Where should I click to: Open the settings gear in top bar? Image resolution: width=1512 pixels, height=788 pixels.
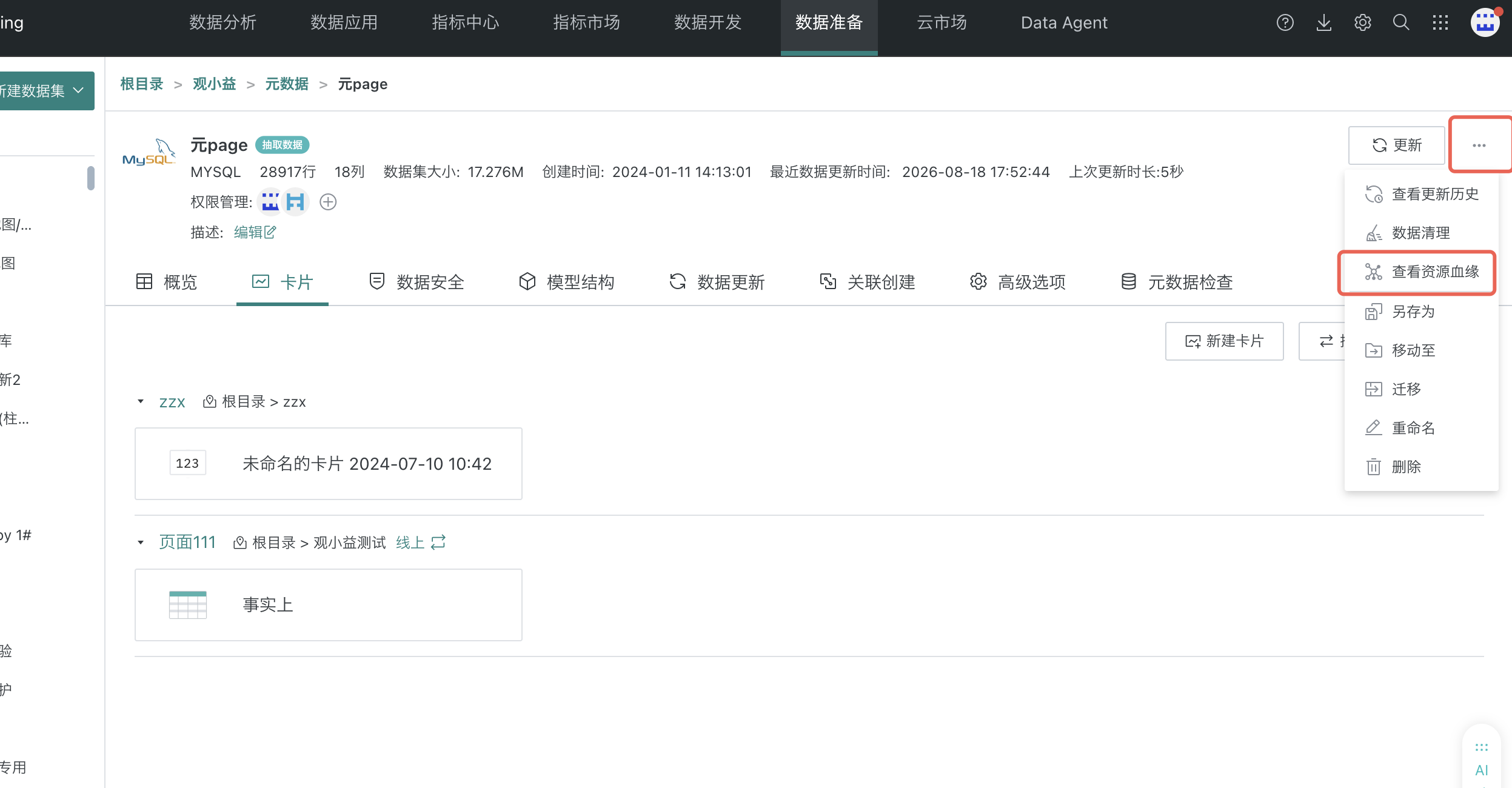click(x=1362, y=23)
